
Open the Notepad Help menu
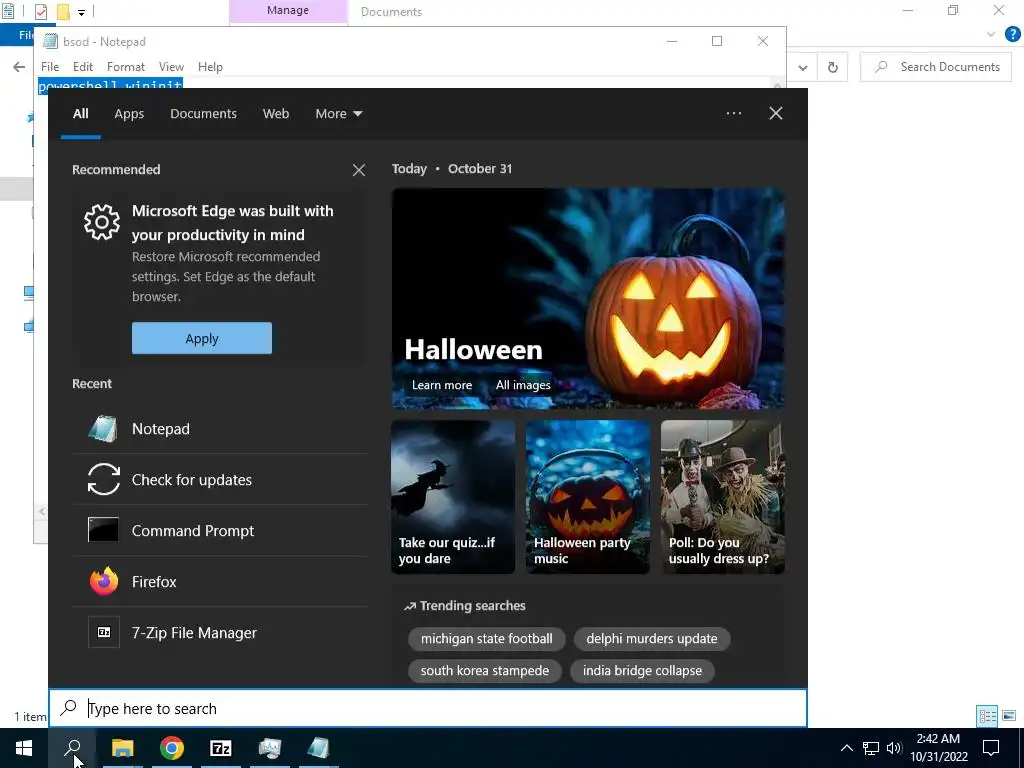210,67
